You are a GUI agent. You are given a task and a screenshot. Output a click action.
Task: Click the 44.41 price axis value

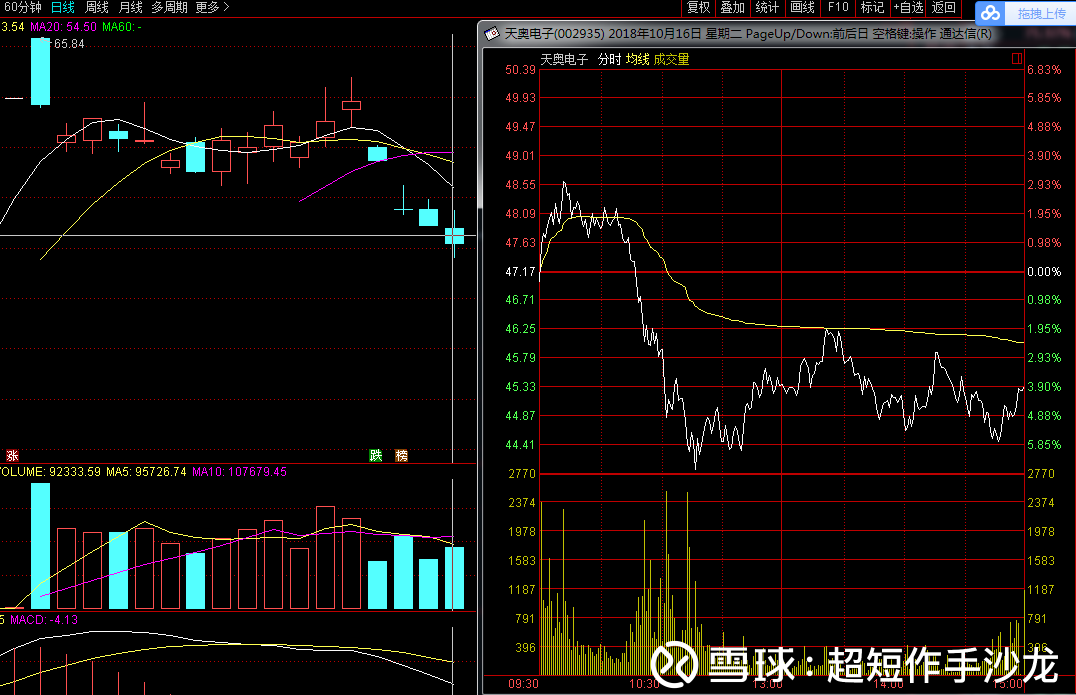[520, 445]
